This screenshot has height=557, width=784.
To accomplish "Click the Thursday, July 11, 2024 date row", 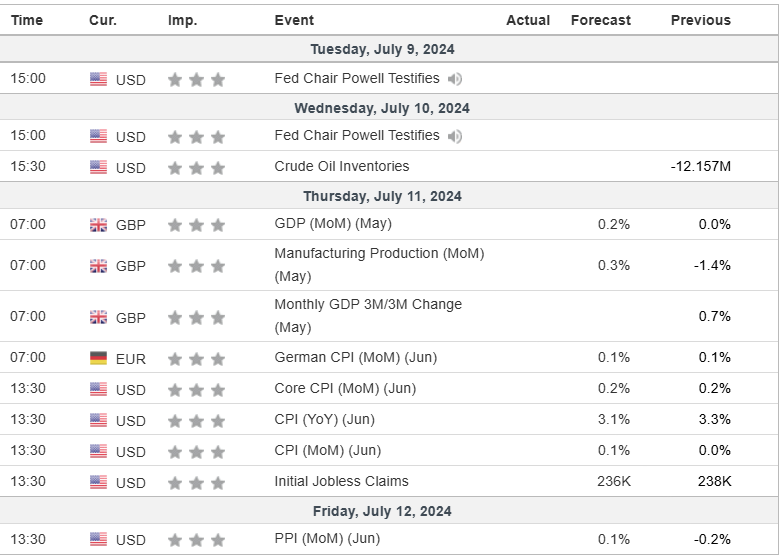I will click(x=390, y=196).
